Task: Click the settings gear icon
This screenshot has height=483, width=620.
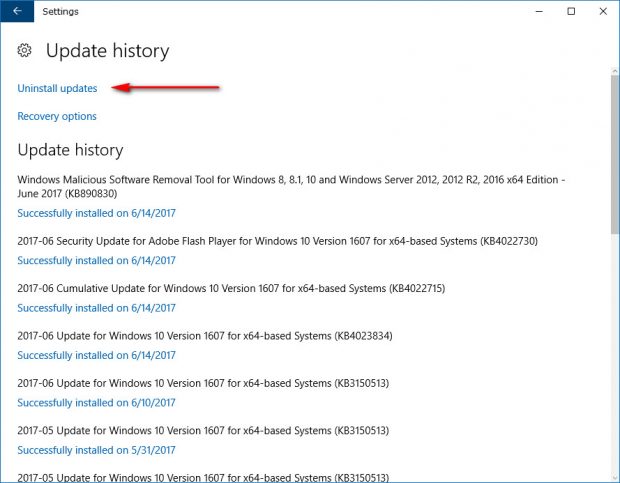Action: [25, 50]
